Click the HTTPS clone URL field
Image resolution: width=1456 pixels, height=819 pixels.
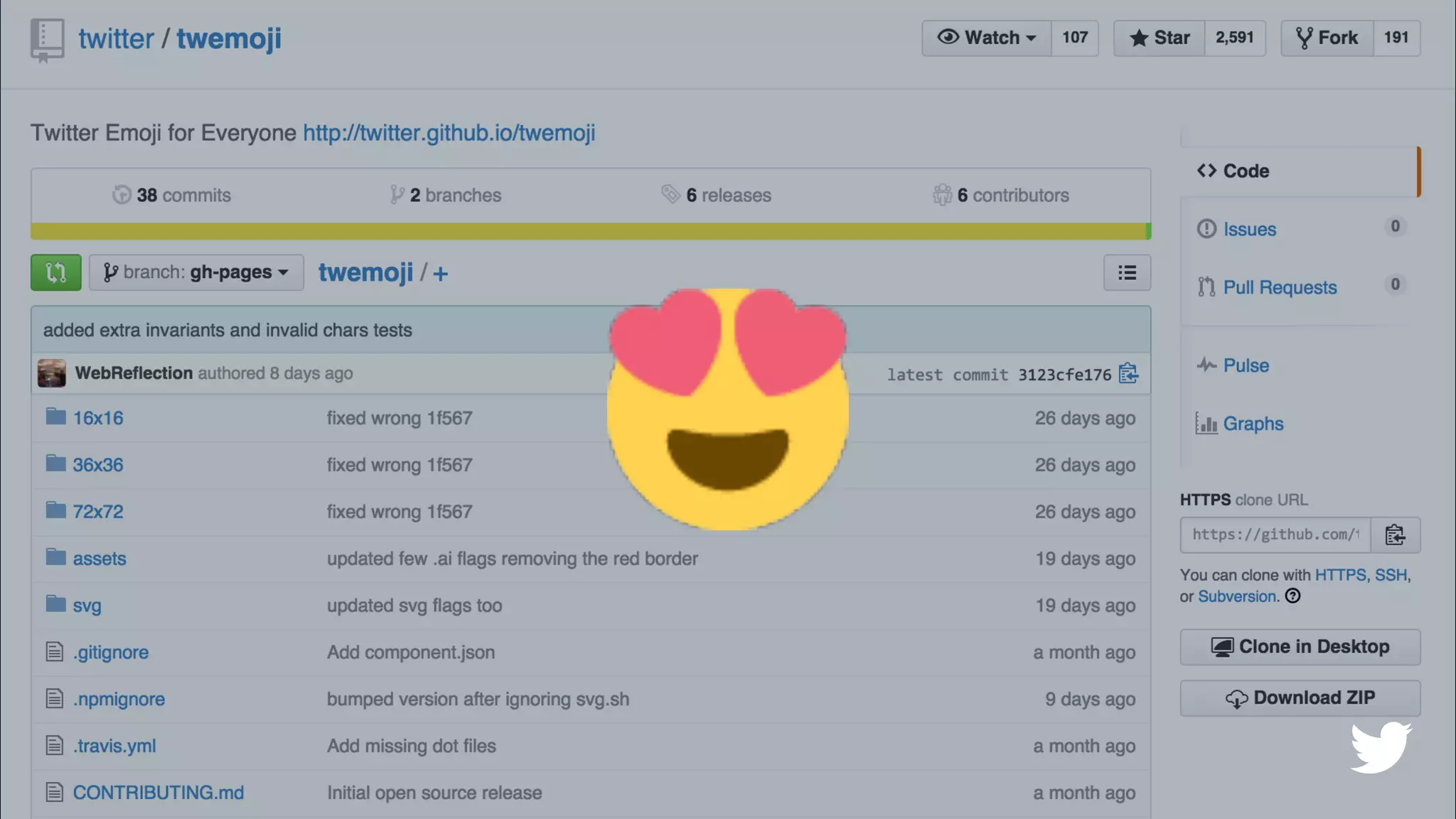(1275, 535)
